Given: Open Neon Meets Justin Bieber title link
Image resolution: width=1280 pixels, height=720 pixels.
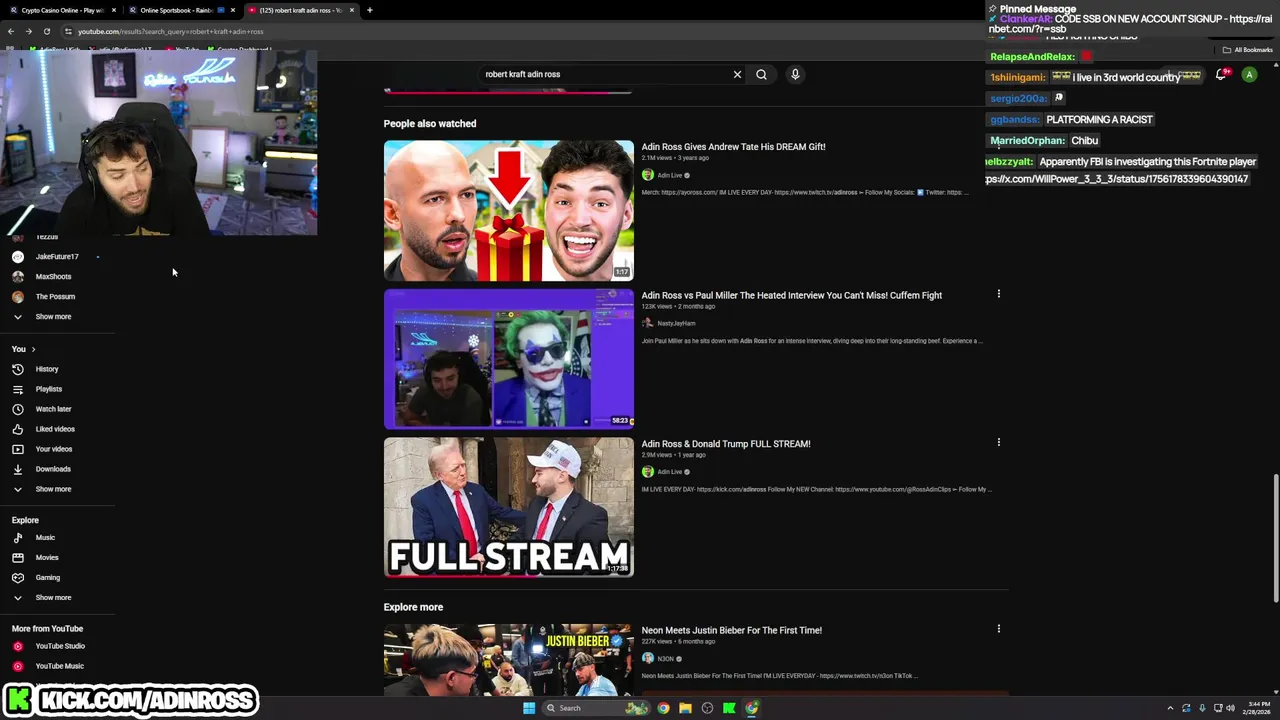Looking at the screenshot, I should point(731,630).
